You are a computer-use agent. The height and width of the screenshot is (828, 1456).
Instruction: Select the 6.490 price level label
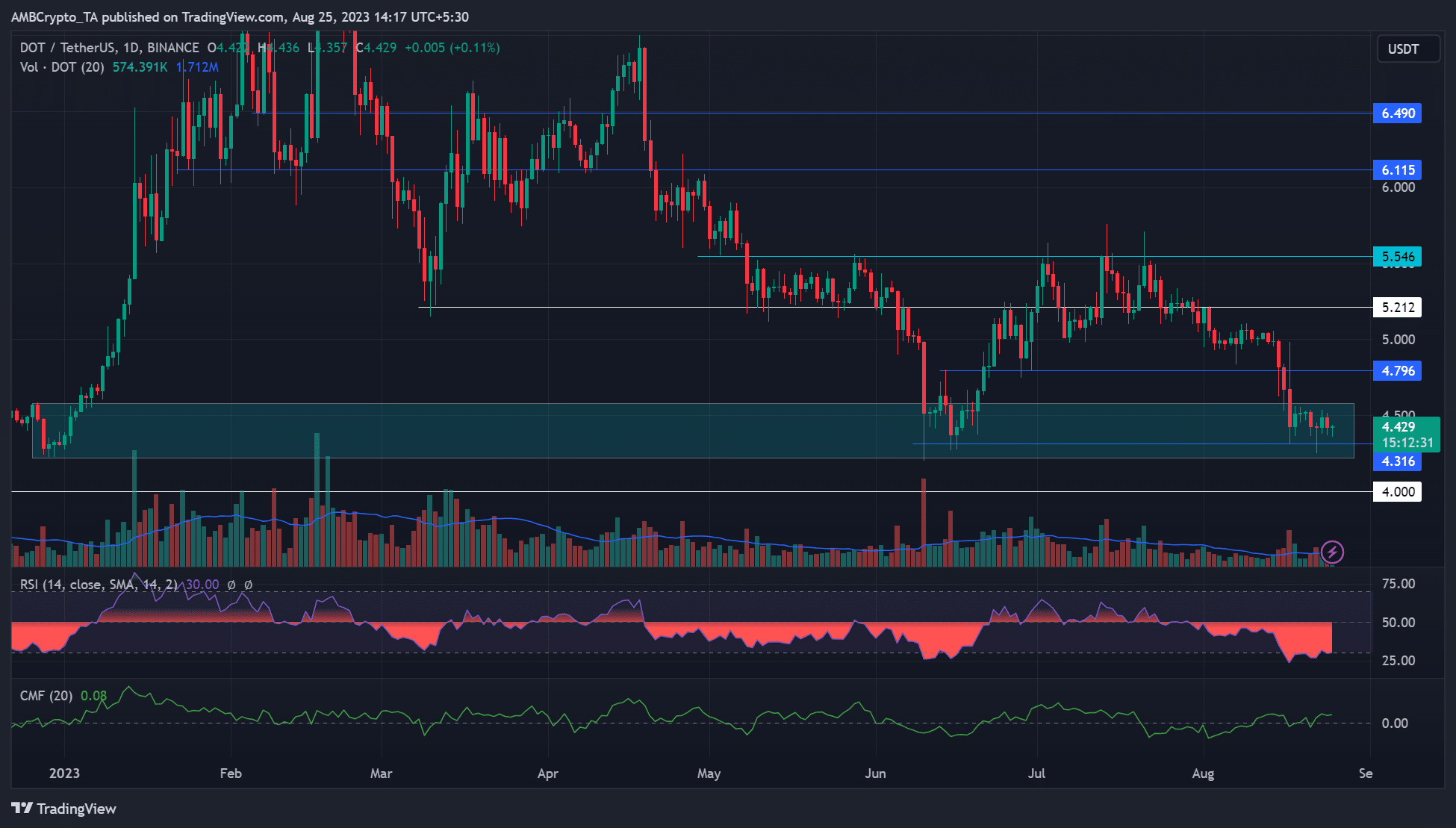1397,113
